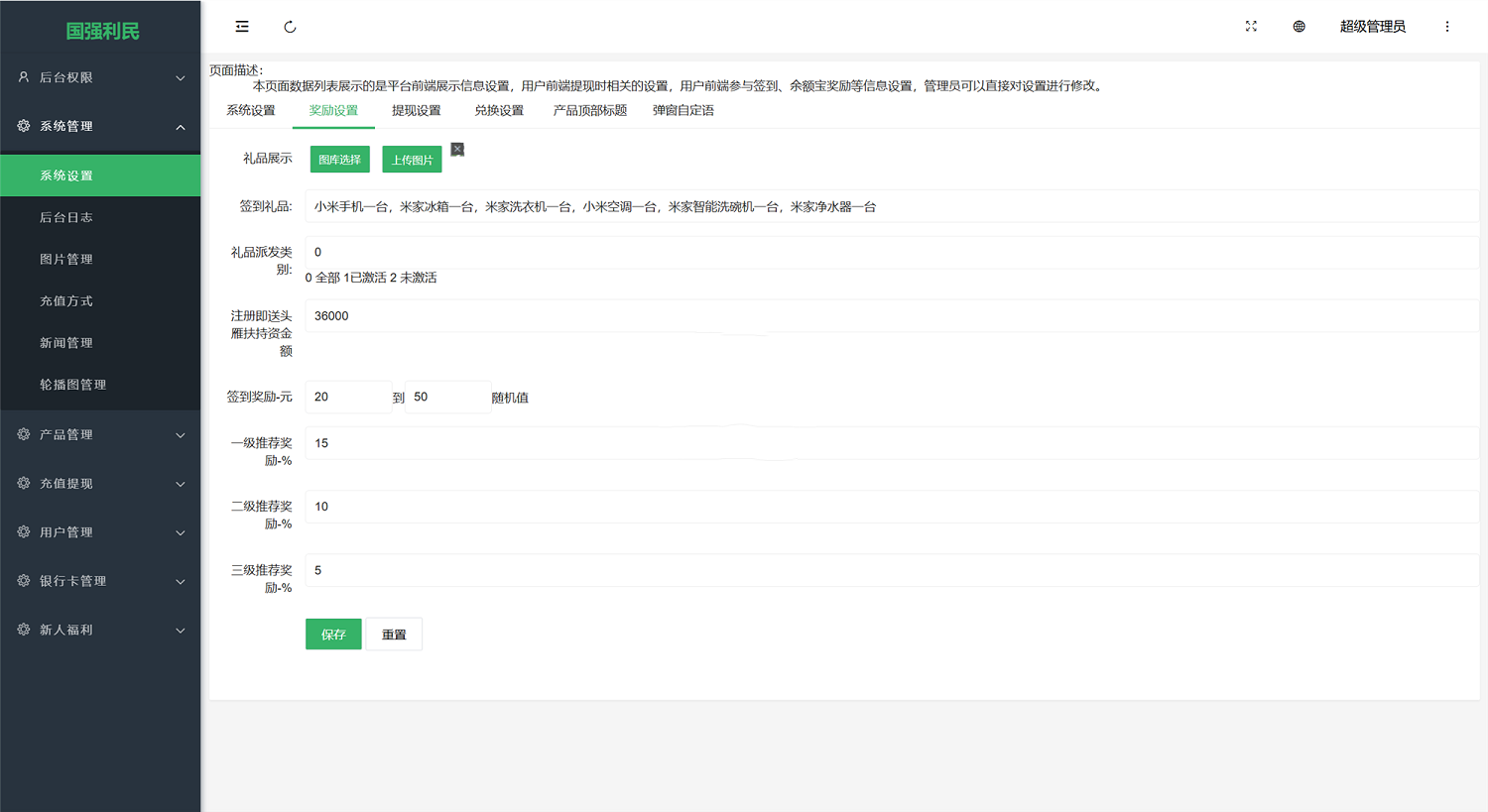Image resolution: width=1488 pixels, height=812 pixels.
Task: Click the 上传图片 upload button
Action: click(411, 159)
